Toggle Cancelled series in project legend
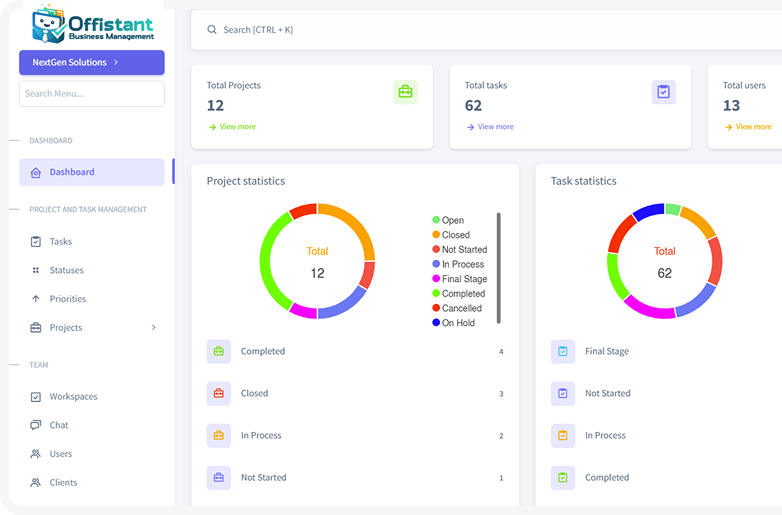The height and width of the screenshot is (515, 782). click(456, 308)
